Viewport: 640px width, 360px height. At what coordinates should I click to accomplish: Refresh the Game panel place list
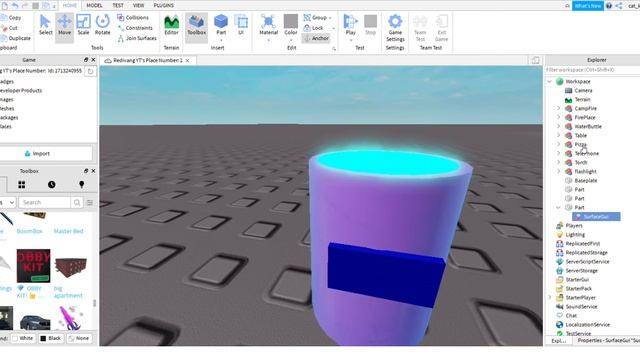pos(90,71)
